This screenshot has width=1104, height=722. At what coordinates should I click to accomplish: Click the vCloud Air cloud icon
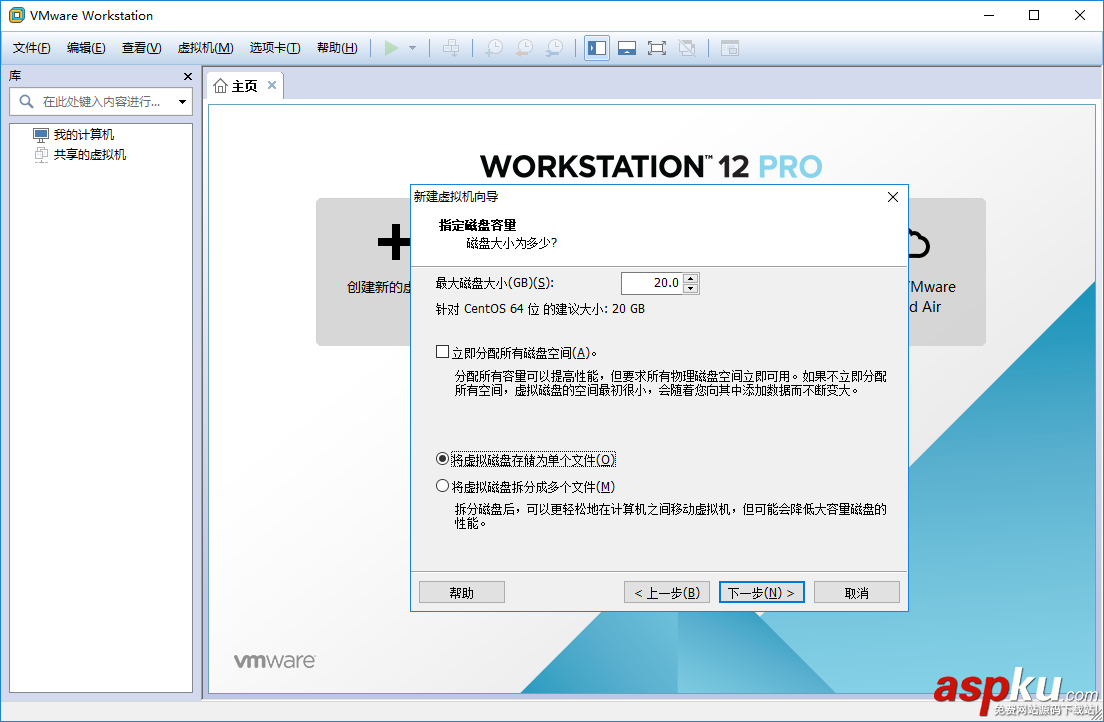(x=919, y=244)
